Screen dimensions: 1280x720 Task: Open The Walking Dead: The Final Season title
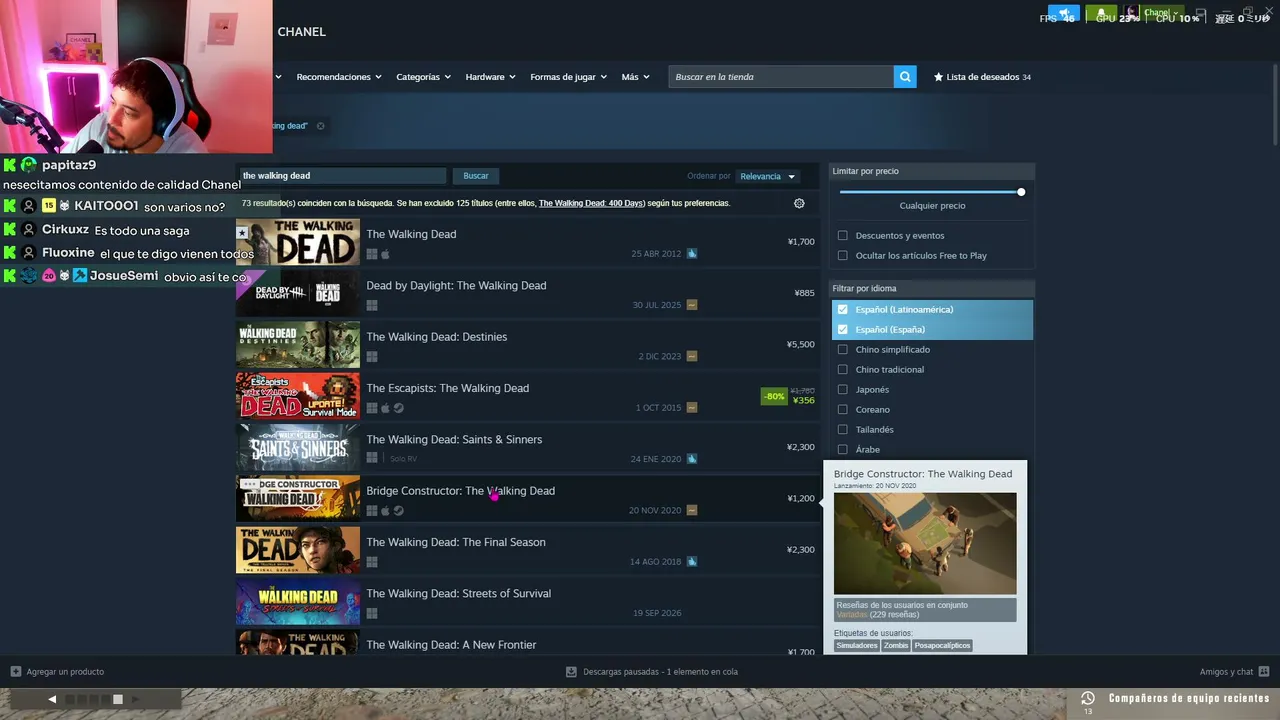click(456, 543)
